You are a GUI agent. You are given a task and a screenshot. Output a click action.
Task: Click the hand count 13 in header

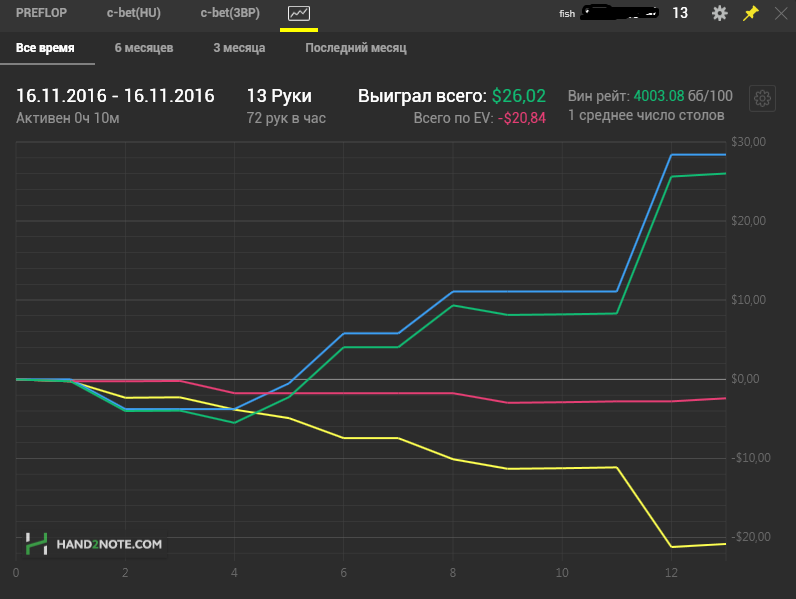680,13
